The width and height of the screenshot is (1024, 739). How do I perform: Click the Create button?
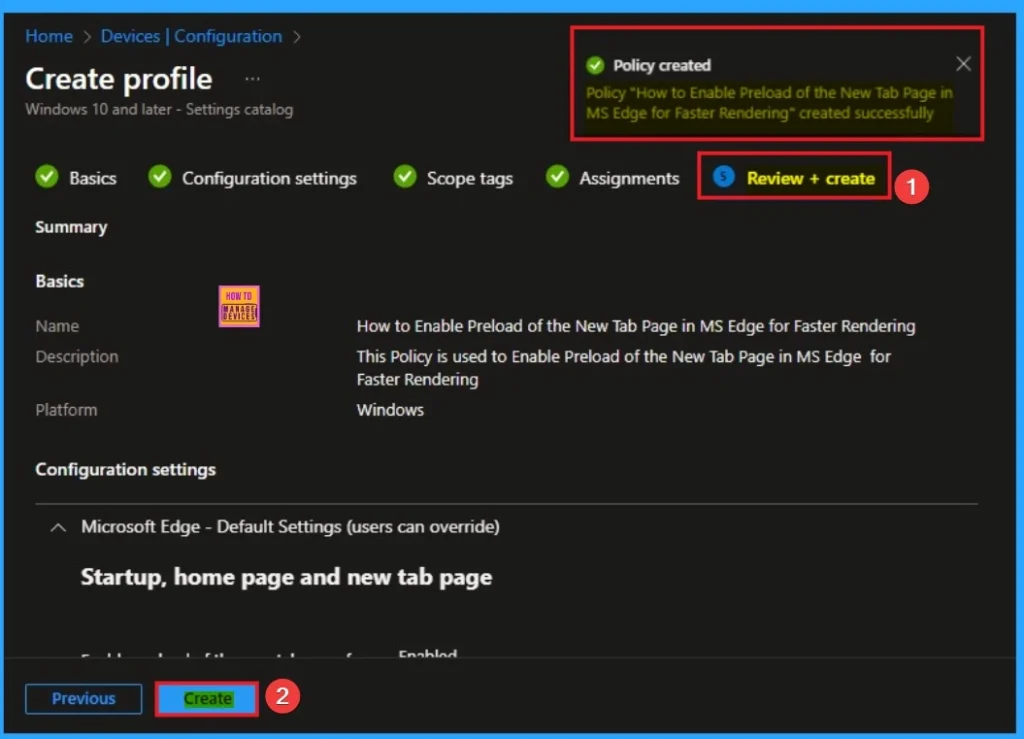click(207, 699)
